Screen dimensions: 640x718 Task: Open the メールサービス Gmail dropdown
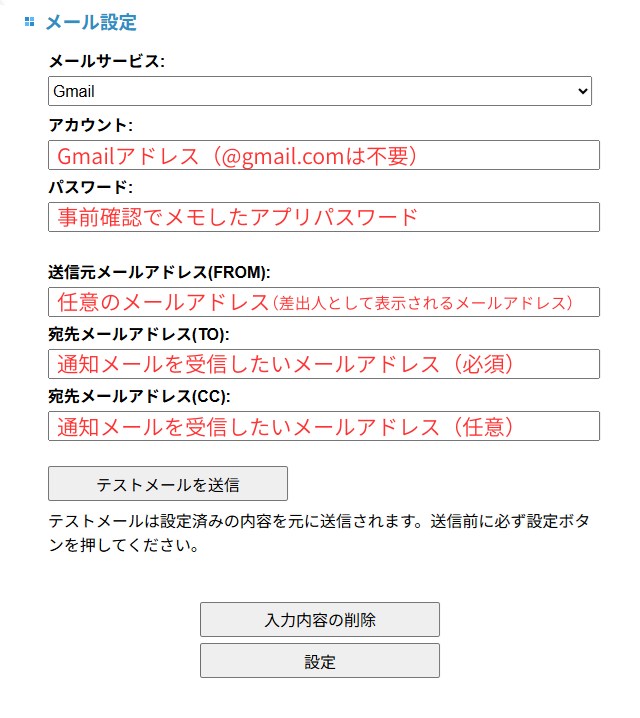[319, 91]
